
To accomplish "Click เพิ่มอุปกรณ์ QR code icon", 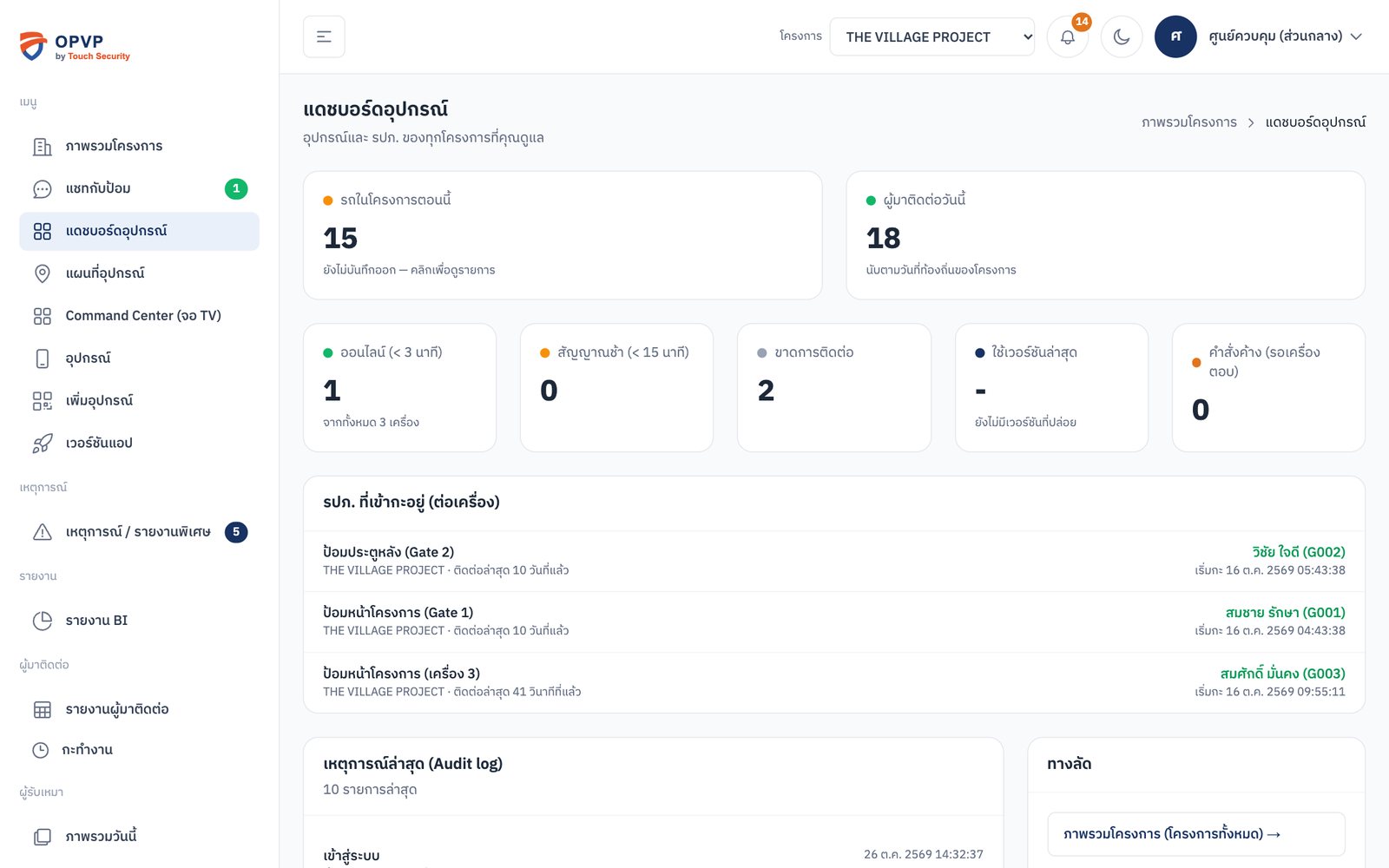I will coord(42,401).
